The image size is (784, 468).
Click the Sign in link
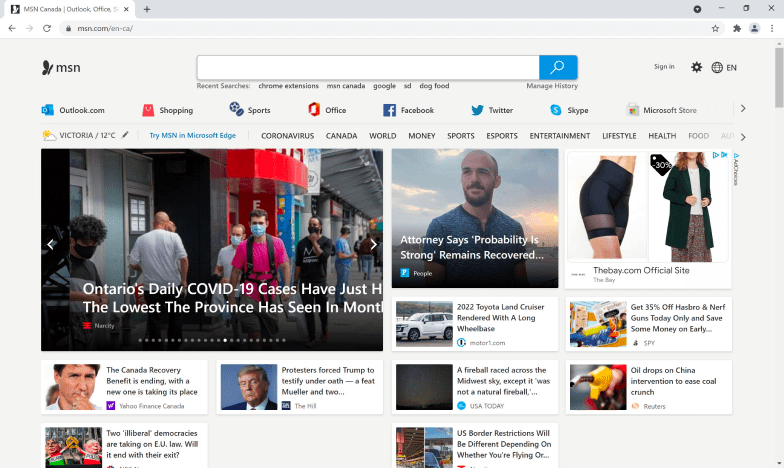[664, 66]
